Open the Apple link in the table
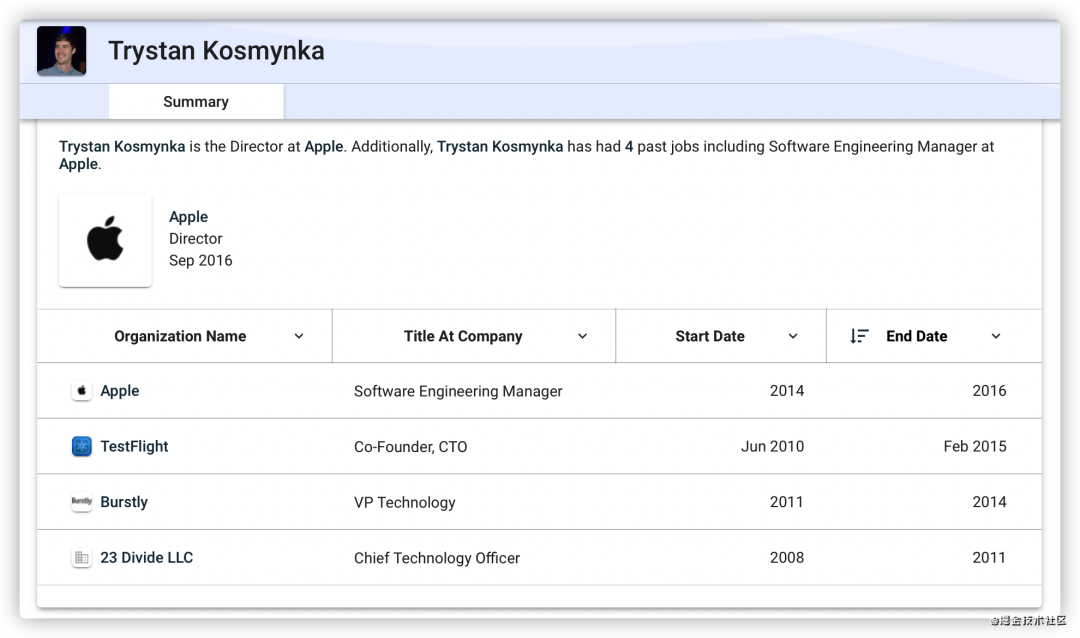Viewport: 1080px width, 638px height. click(x=120, y=391)
